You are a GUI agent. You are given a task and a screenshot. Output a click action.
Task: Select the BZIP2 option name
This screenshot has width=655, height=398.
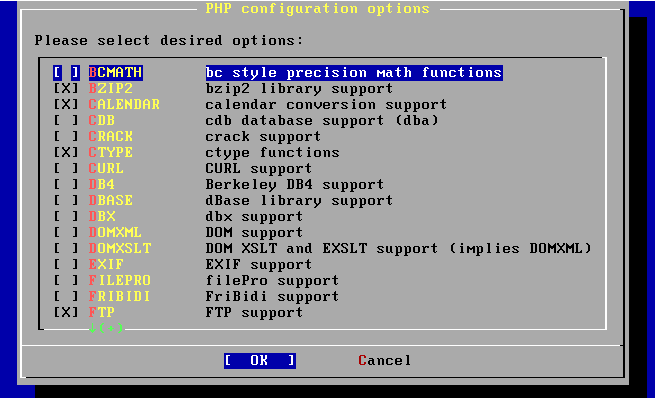(111, 89)
